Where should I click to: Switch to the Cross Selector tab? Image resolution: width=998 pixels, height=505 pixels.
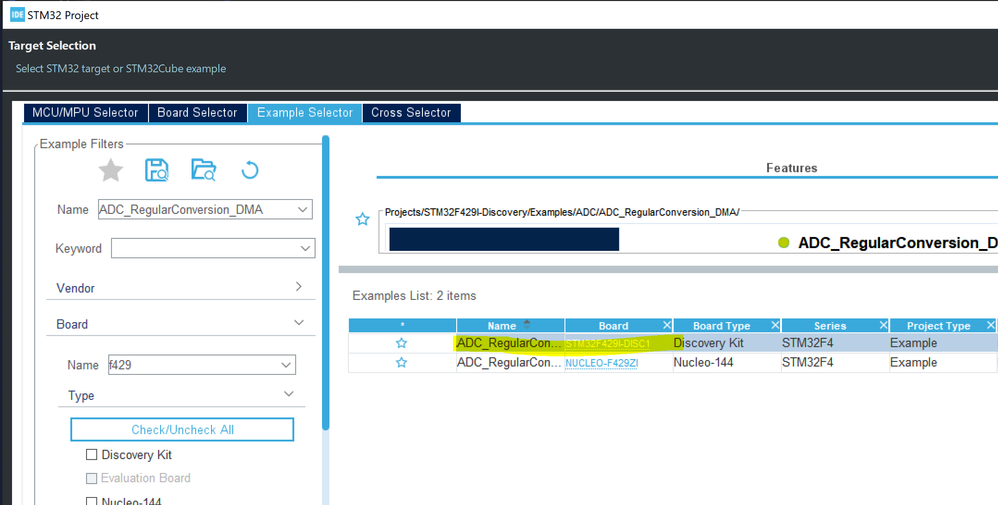(411, 113)
